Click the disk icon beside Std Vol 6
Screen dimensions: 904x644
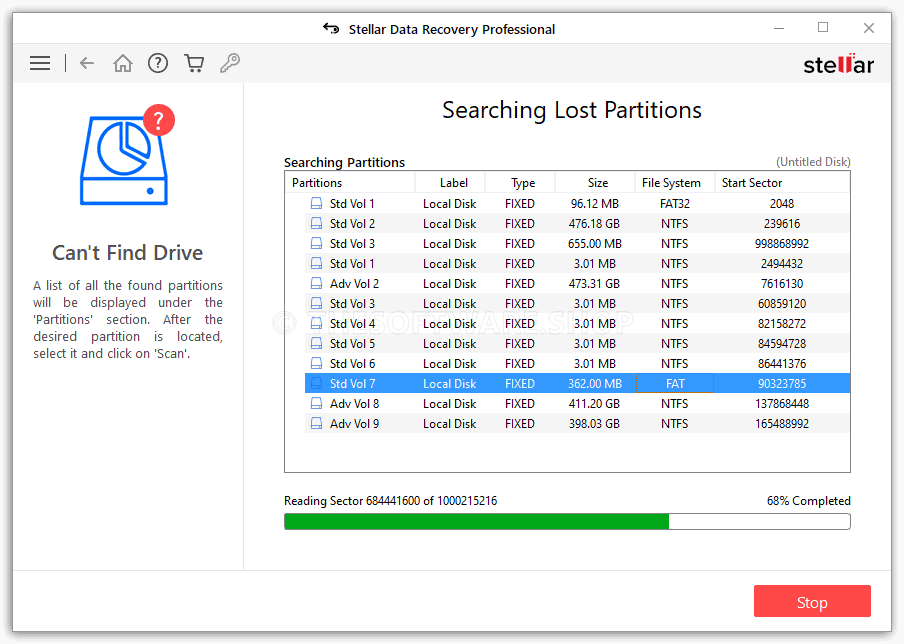[317, 364]
